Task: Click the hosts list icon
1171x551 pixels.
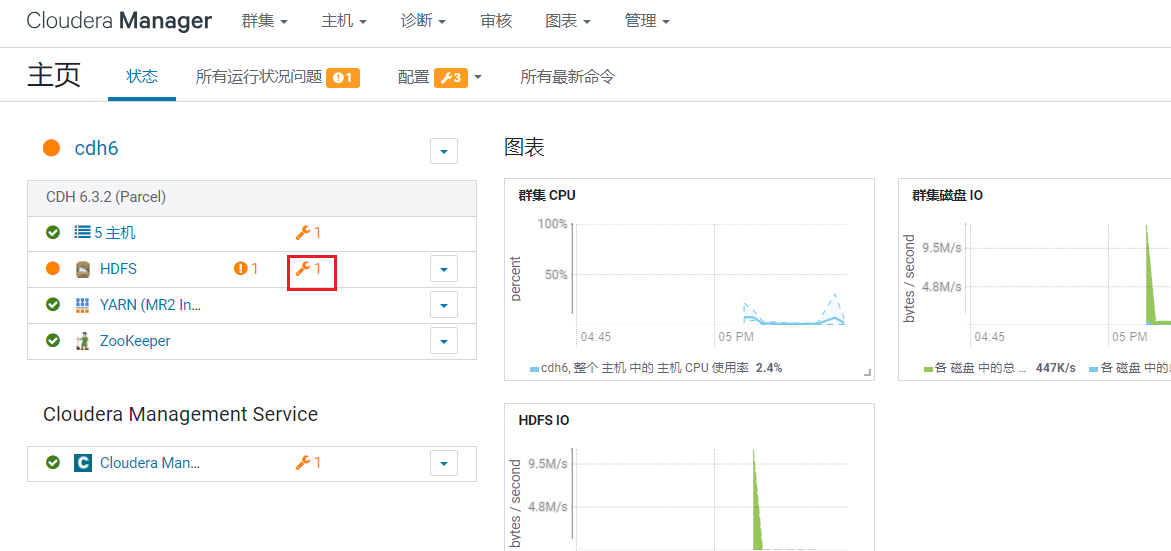Action: (x=82, y=233)
